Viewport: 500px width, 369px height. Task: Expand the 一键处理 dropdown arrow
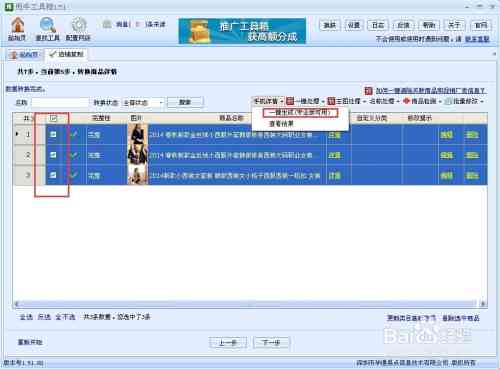(x=323, y=101)
